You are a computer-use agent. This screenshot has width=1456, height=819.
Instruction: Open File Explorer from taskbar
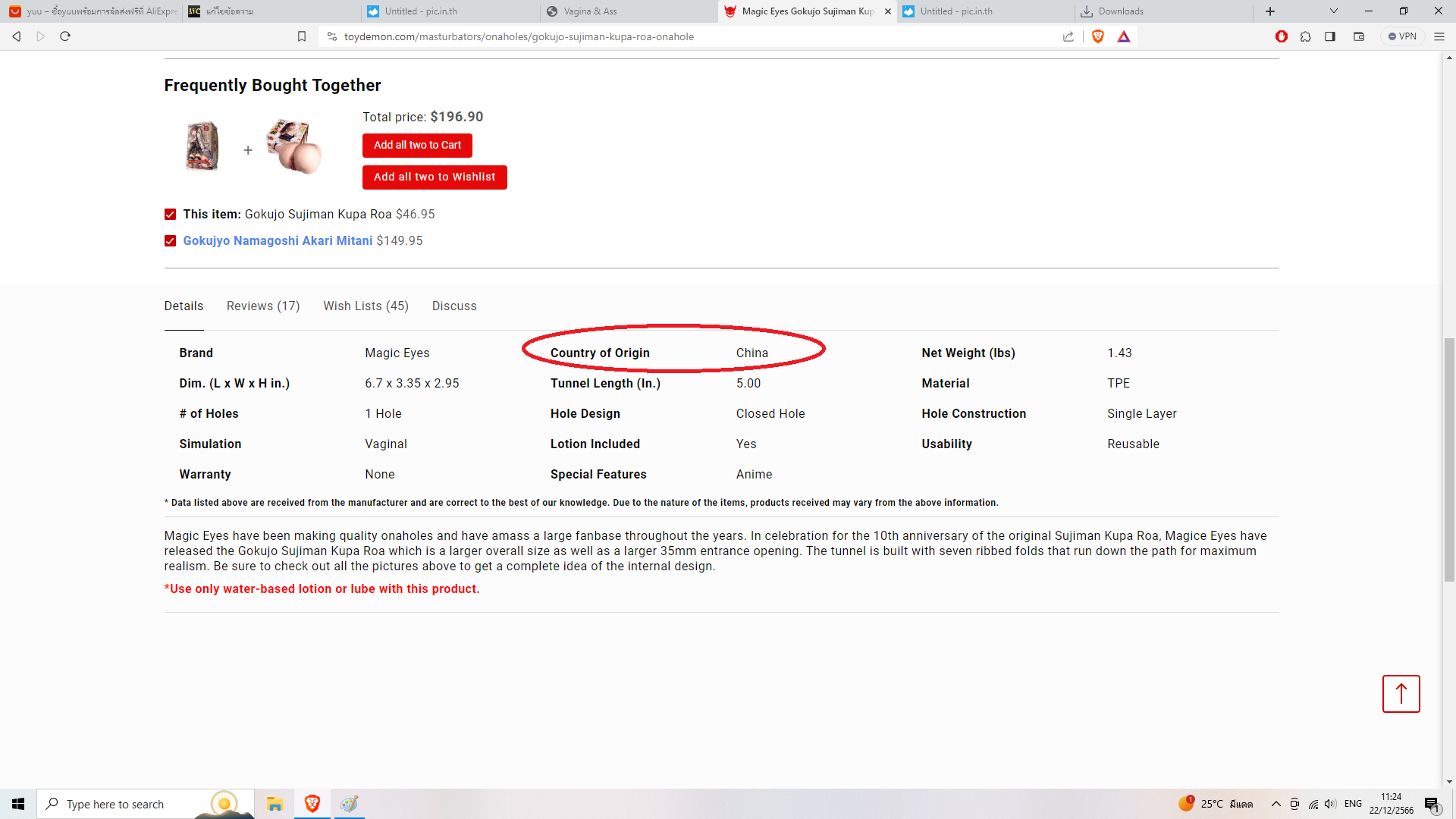click(275, 804)
